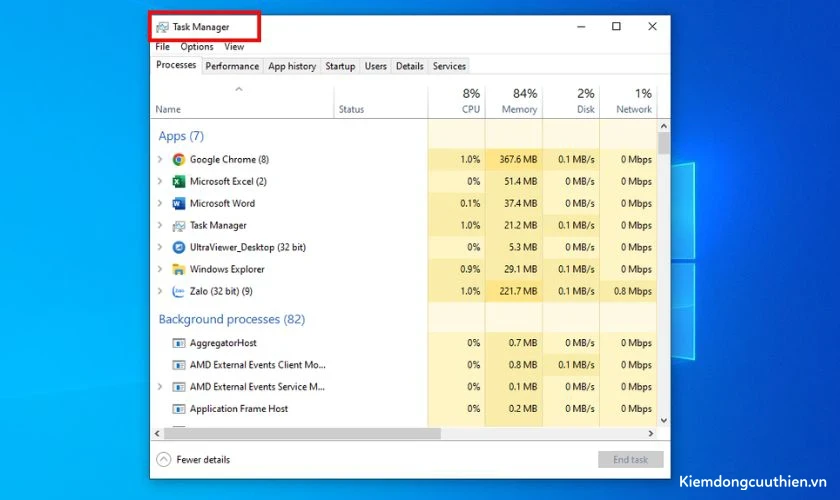
Task: Minimize the Task Manager window
Action: pos(581,26)
